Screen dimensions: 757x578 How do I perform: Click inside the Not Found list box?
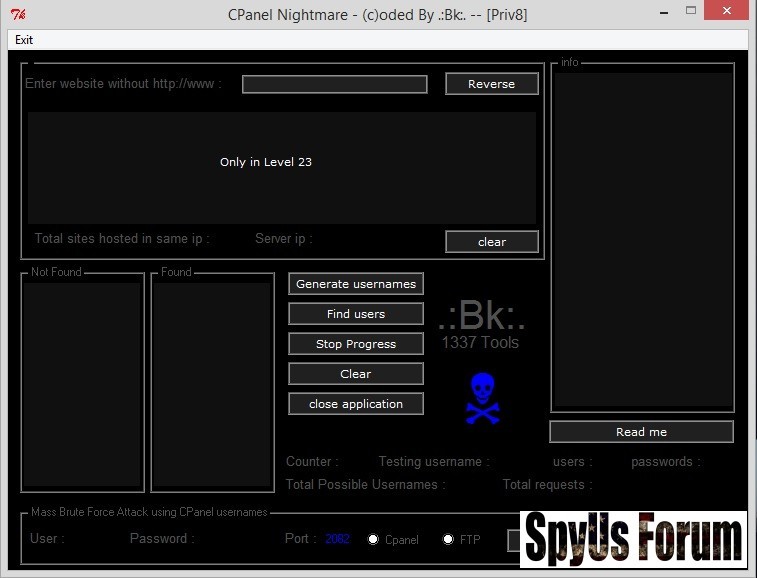click(83, 385)
